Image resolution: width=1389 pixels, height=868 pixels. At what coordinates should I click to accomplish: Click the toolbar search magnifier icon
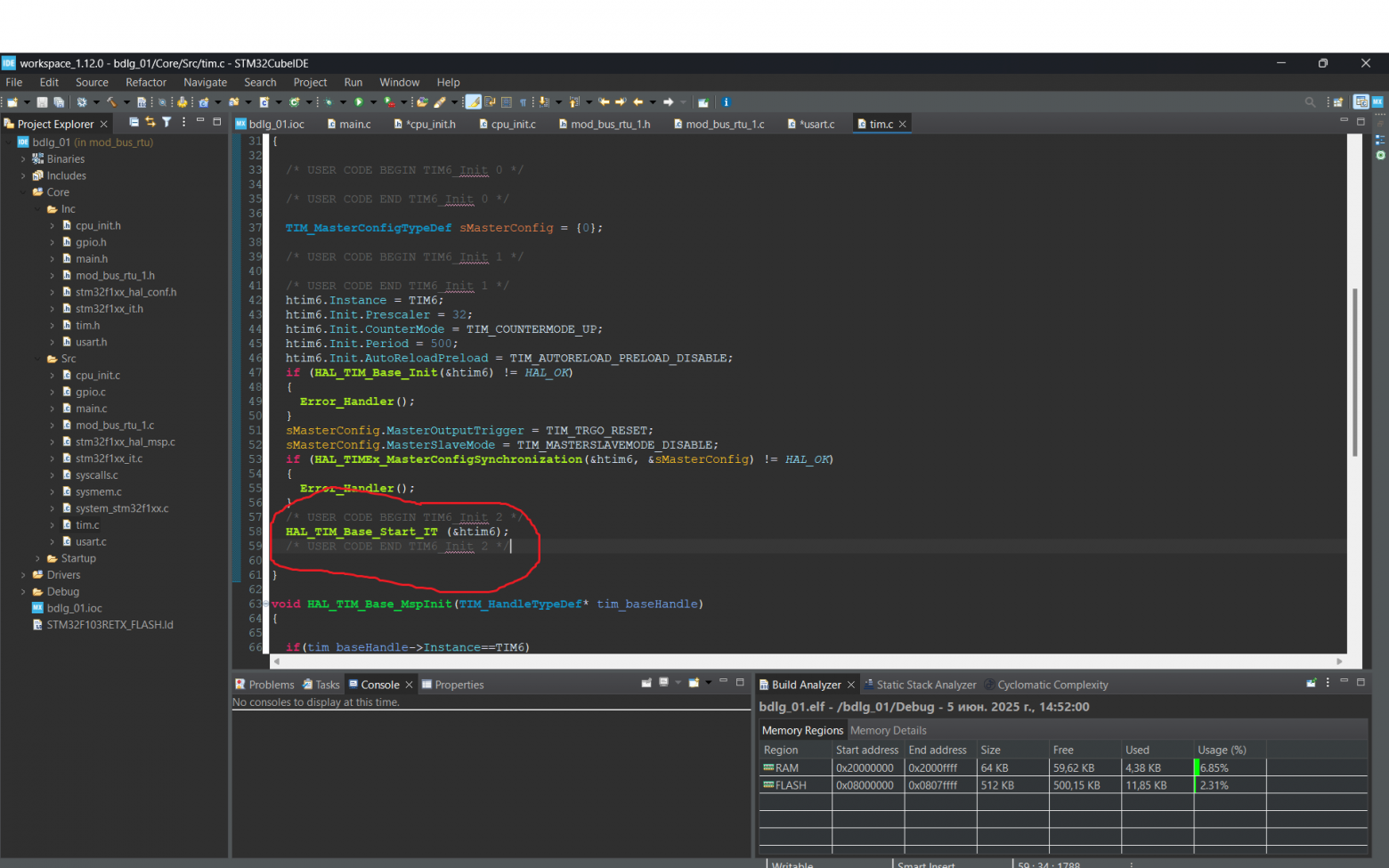[1310, 102]
